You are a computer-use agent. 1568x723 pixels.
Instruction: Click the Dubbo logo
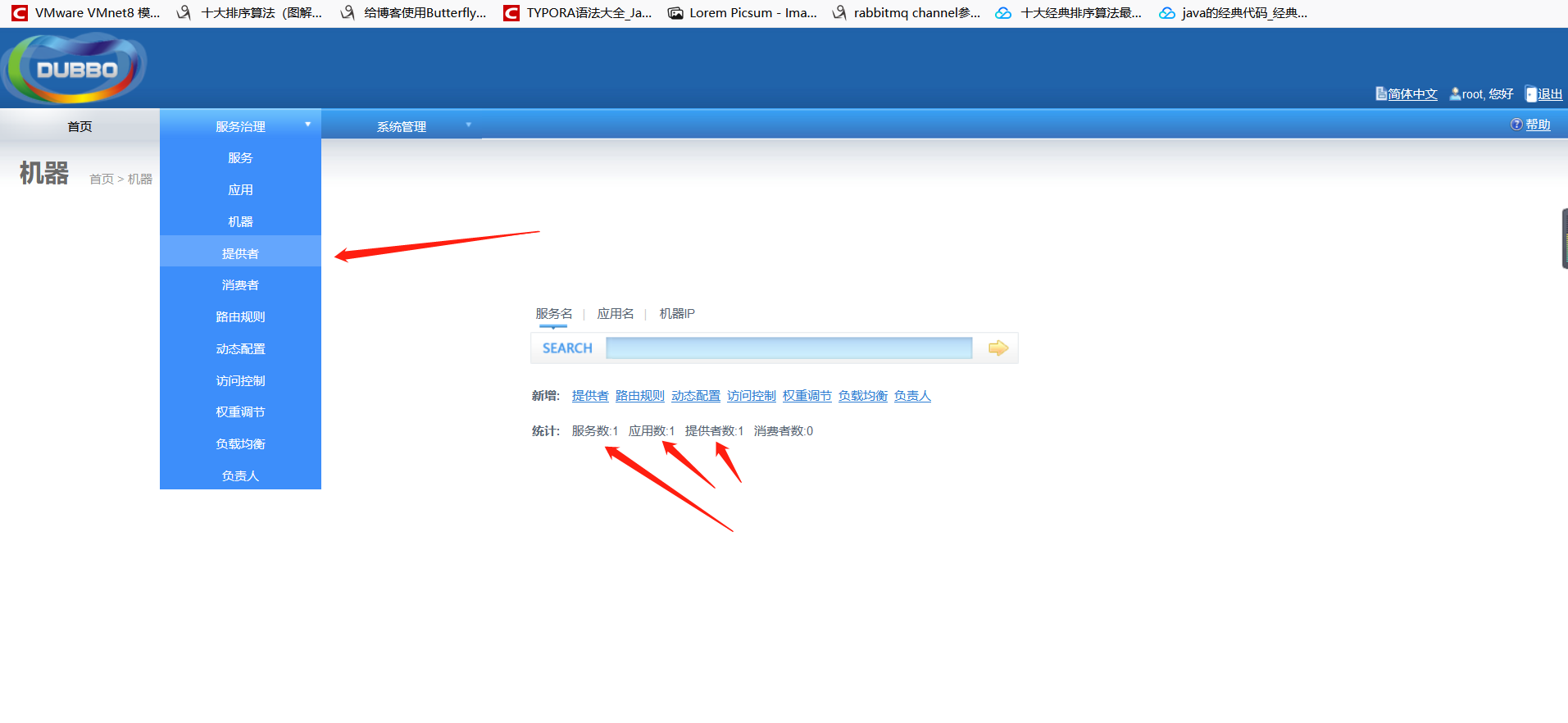click(75, 69)
